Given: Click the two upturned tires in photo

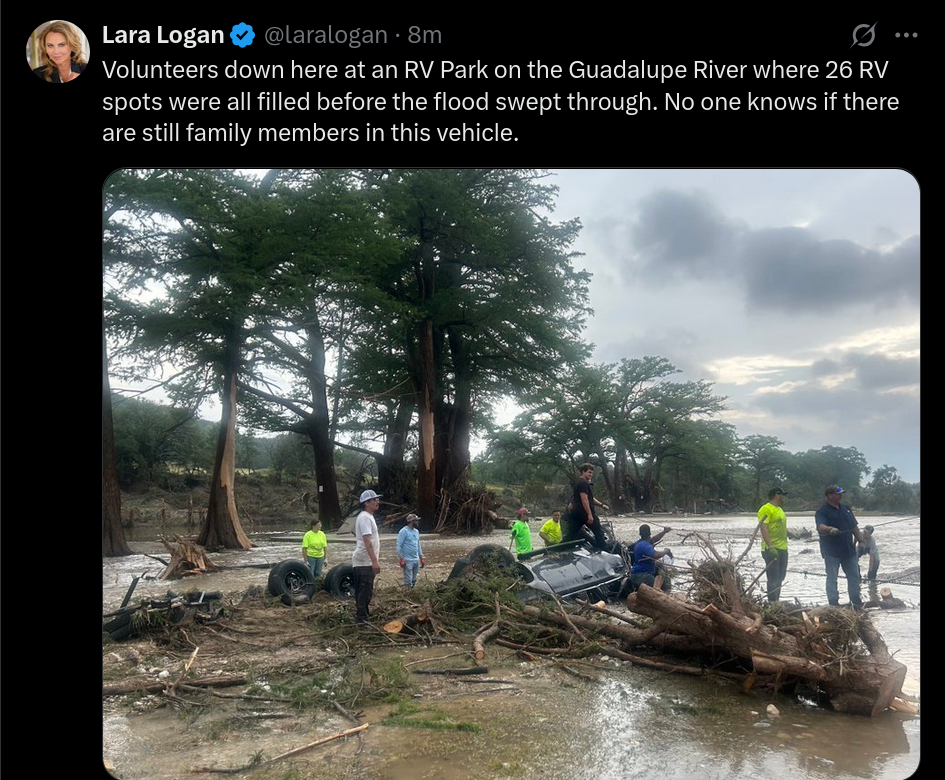Looking at the screenshot, I should point(312,581).
